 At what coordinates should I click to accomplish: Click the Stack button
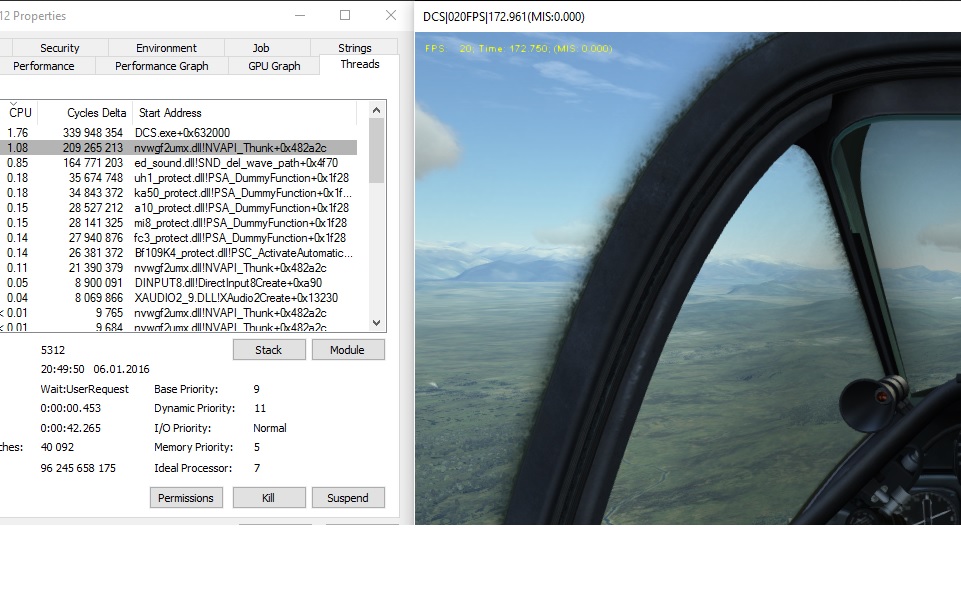click(x=268, y=350)
